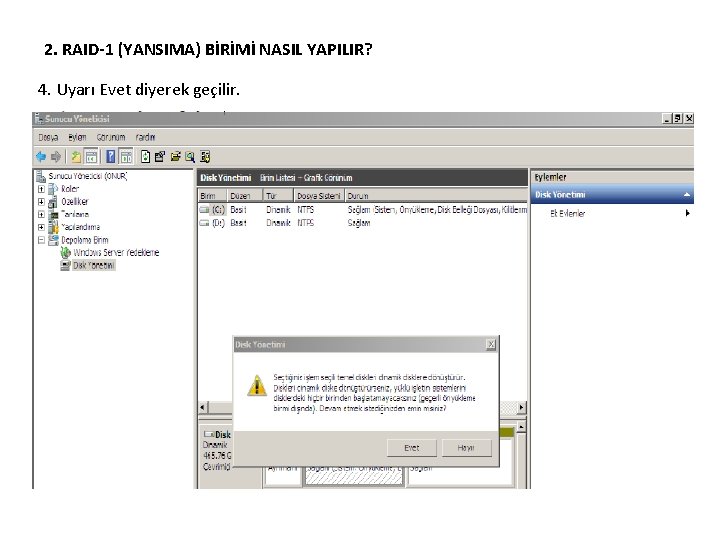
Task: Click the Properties toolbar icon
Action: (159, 157)
